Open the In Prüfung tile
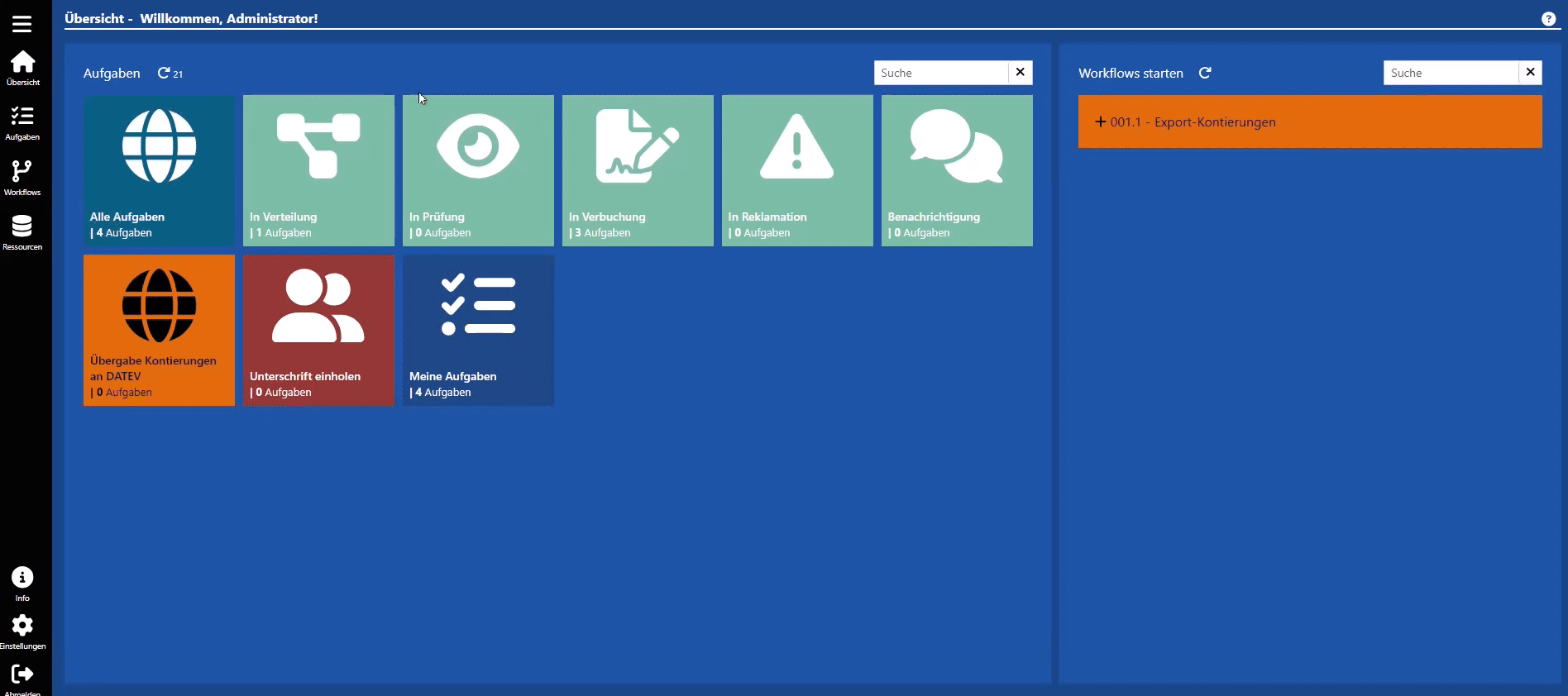The height and width of the screenshot is (696, 1568). 478,170
